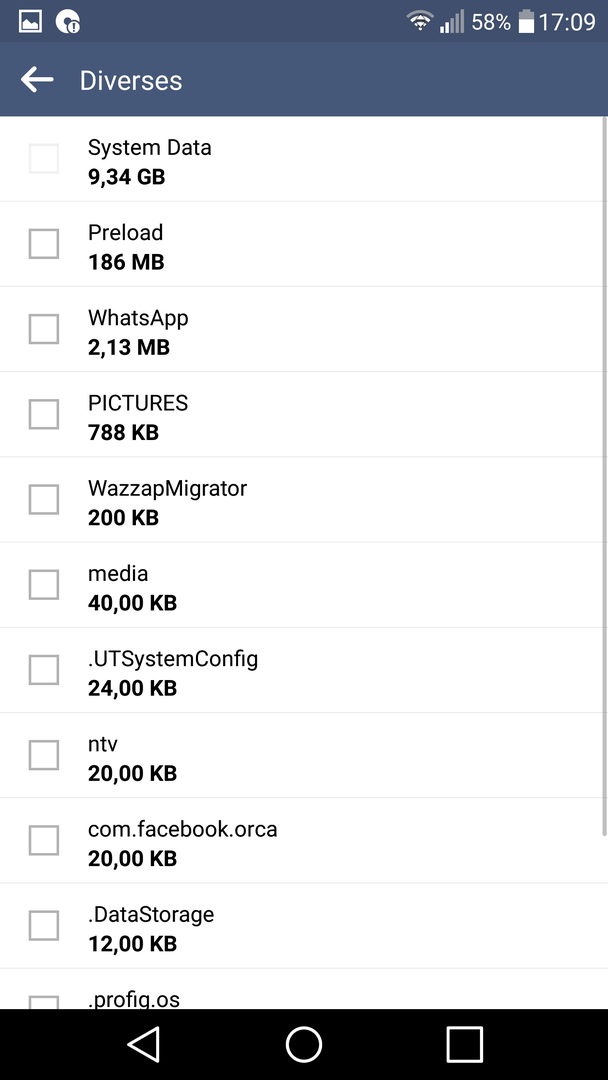This screenshot has height=1080, width=608.
Task: Select the com.facebook.orca list item
Action: tap(304, 841)
